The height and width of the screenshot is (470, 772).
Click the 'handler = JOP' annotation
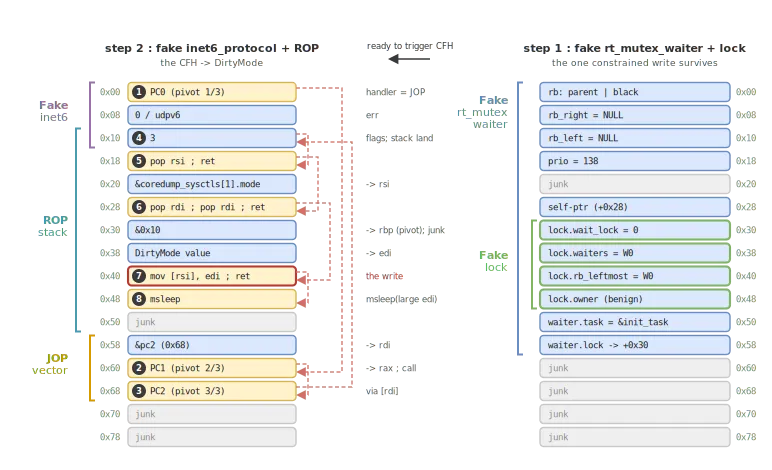(x=395, y=92)
